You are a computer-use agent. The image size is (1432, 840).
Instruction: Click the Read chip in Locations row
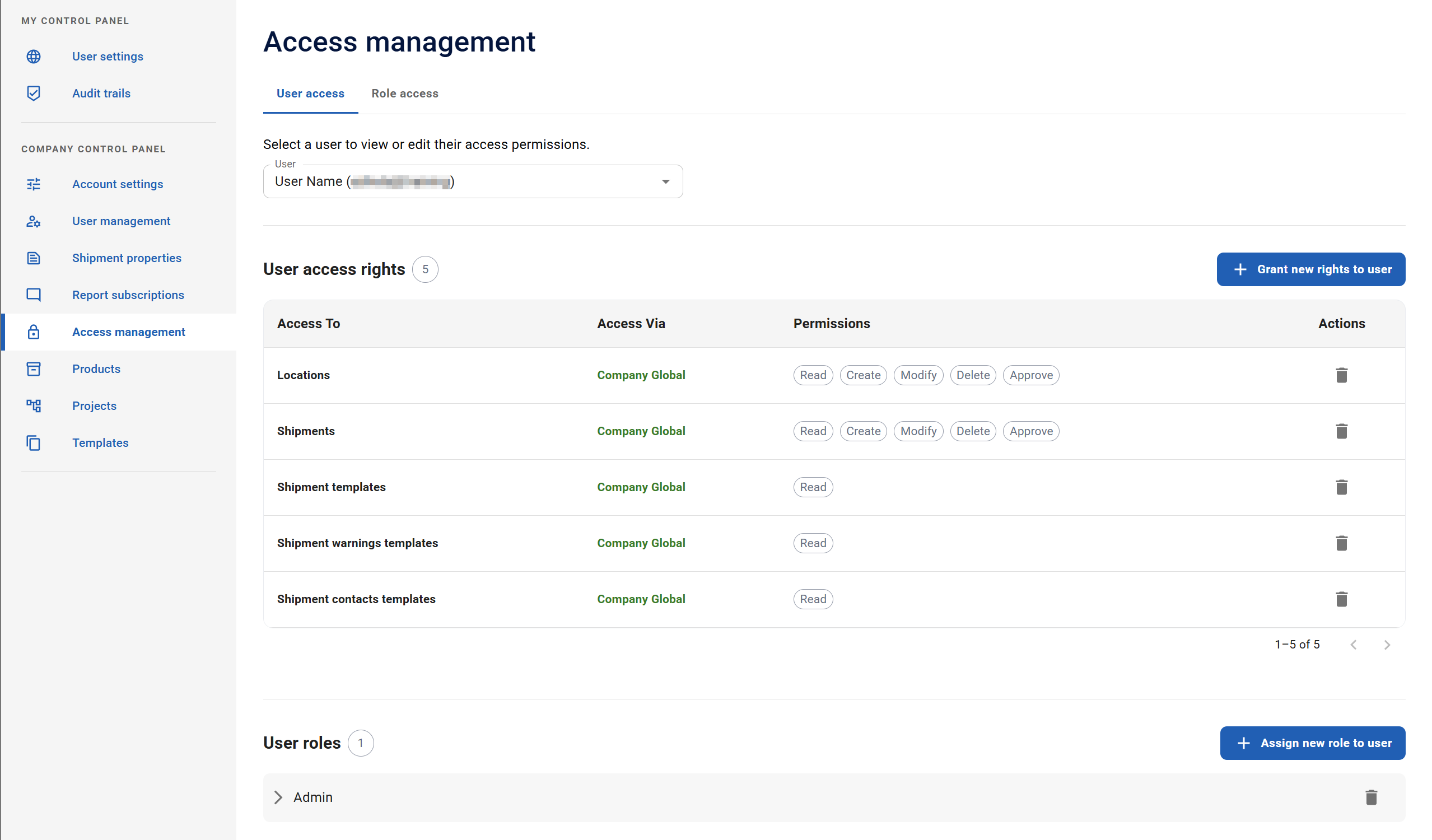coord(813,375)
